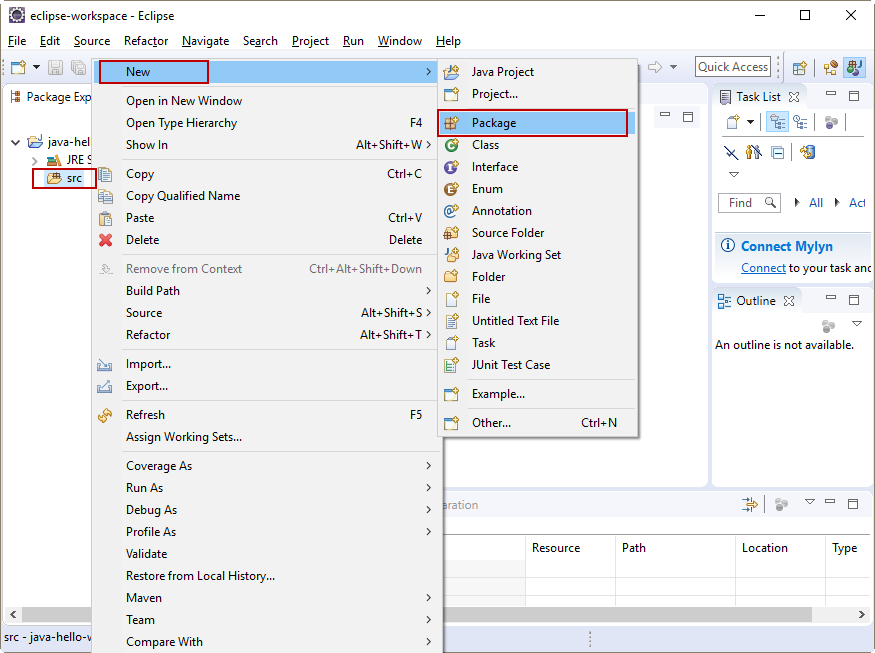Select the src folder in Package Explorer
Viewport: 875px width, 653px height.
[65, 179]
